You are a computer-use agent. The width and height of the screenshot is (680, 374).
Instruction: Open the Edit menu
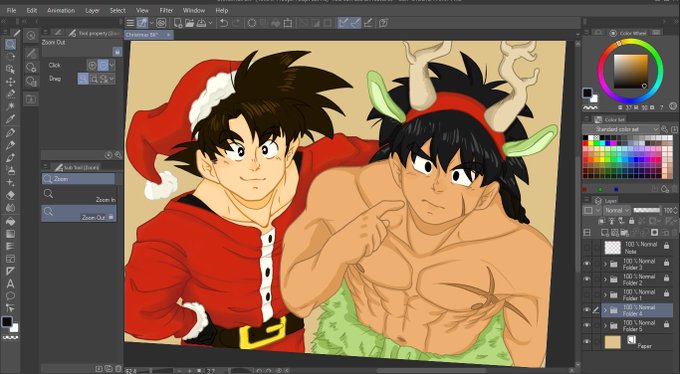click(32, 10)
